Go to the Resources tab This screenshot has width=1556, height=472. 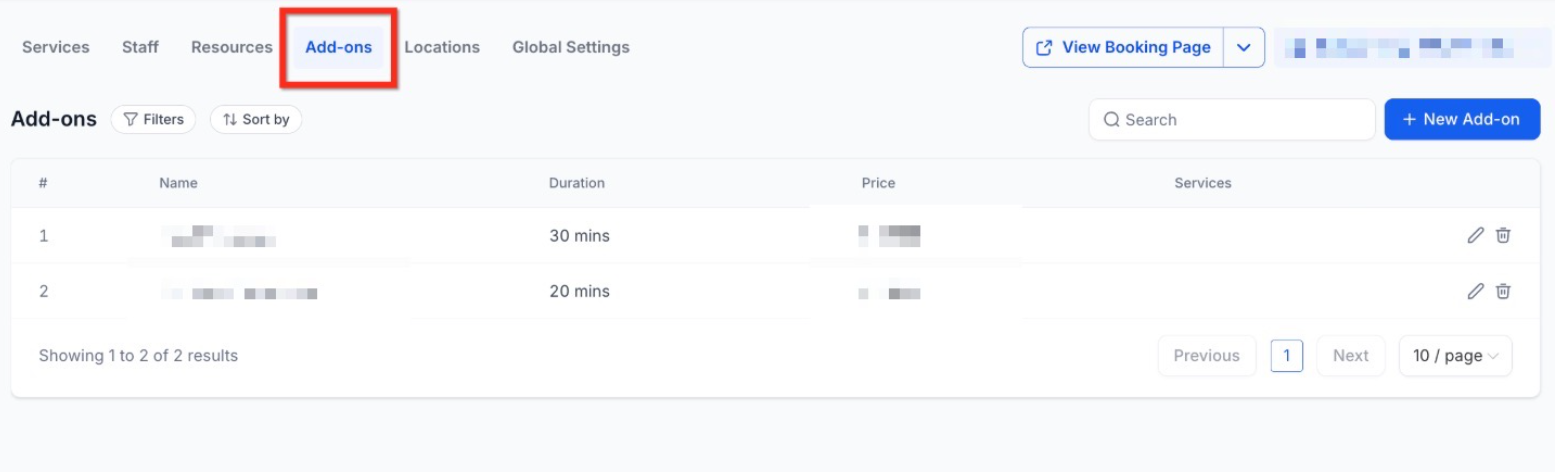pyautogui.click(x=232, y=47)
